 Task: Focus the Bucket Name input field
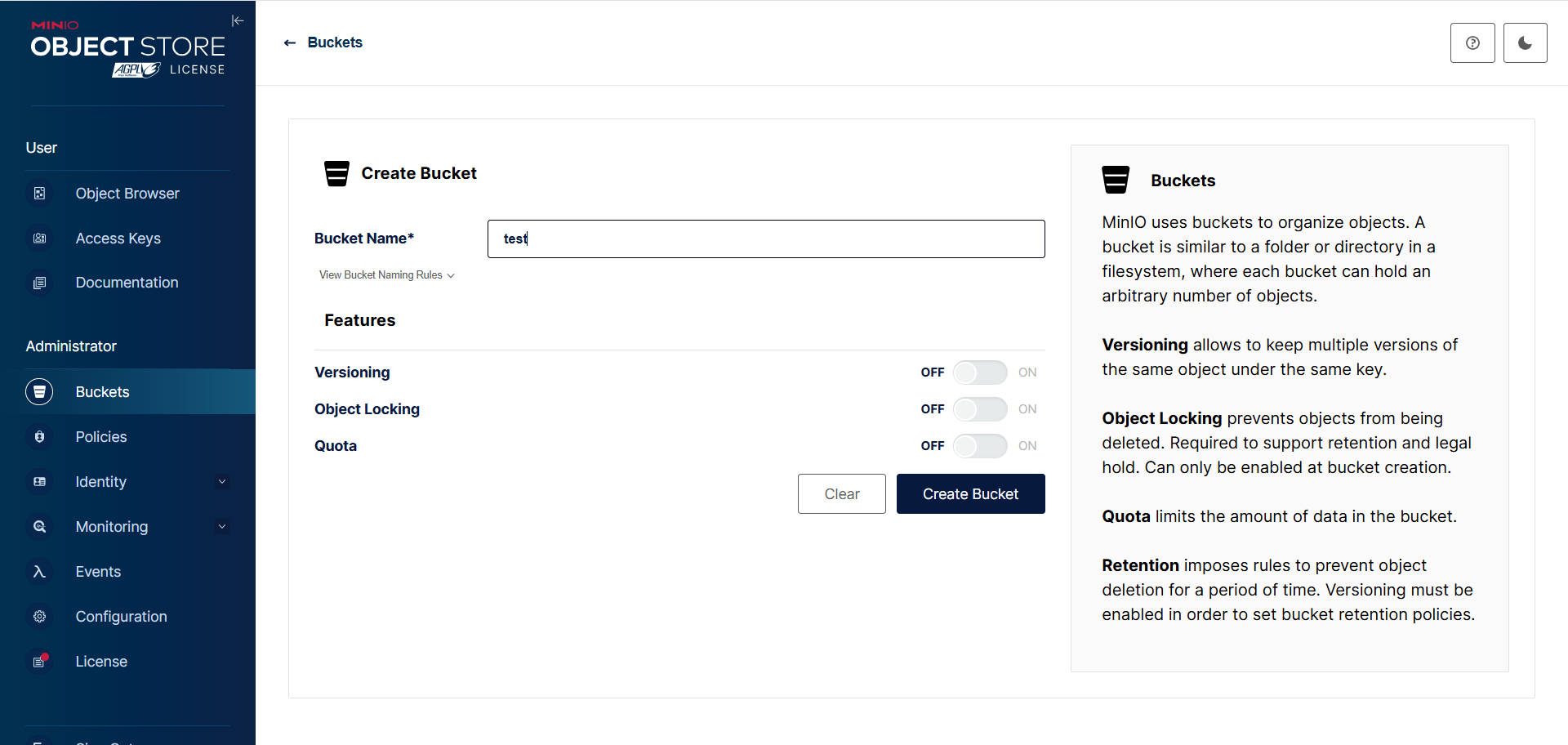(766, 239)
